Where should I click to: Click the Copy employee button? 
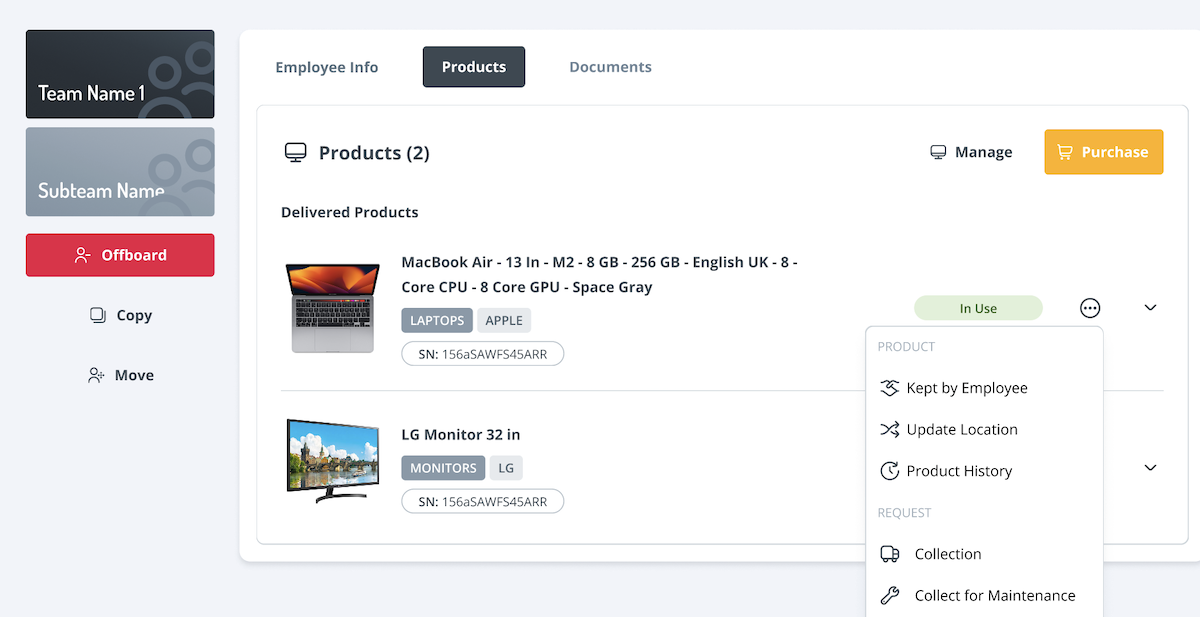pyautogui.click(x=120, y=315)
